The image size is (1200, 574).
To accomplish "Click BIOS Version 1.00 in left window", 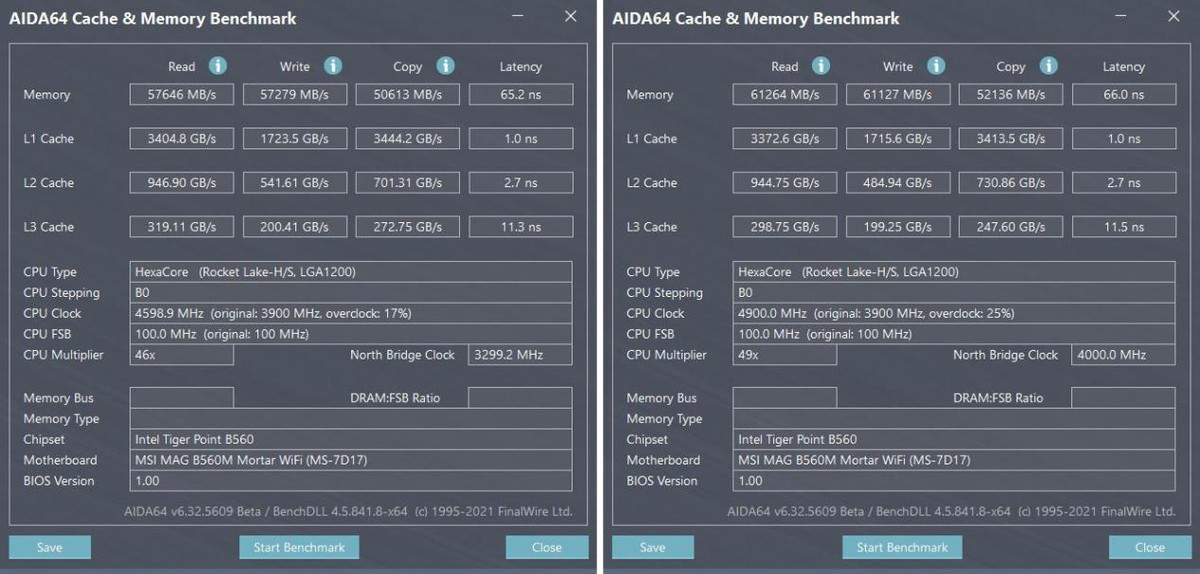I will point(351,481).
